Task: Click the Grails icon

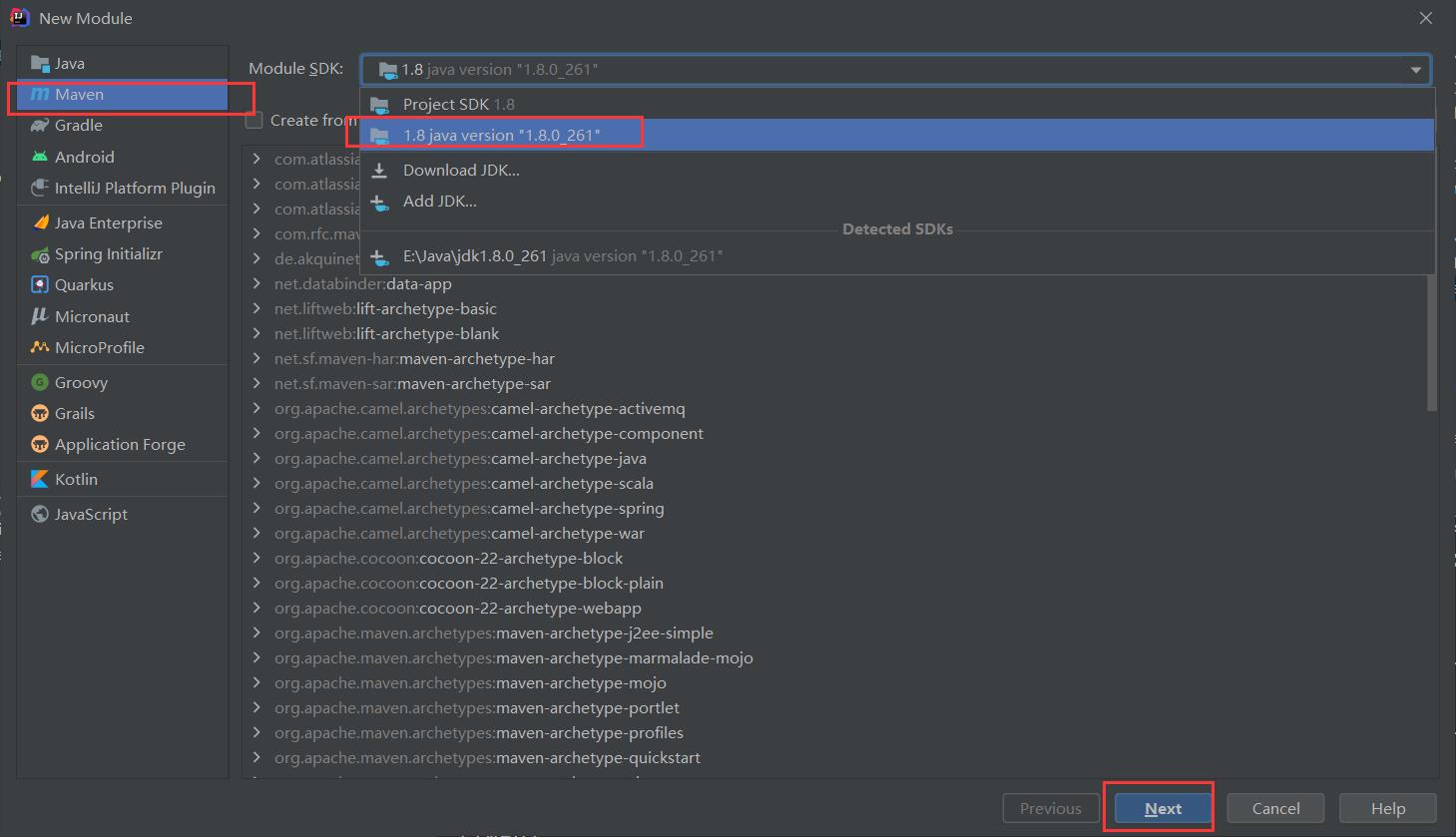Action: pyautogui.click(x=40, y=413)
